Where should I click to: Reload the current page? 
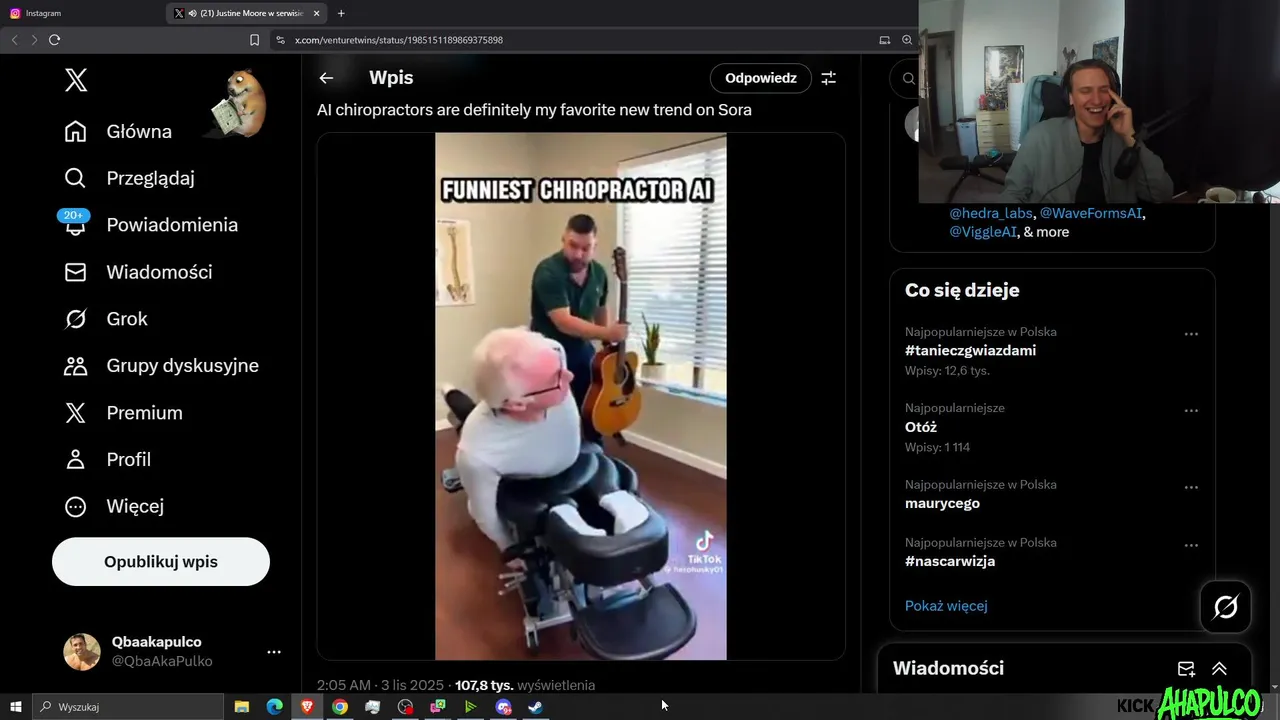55,40
